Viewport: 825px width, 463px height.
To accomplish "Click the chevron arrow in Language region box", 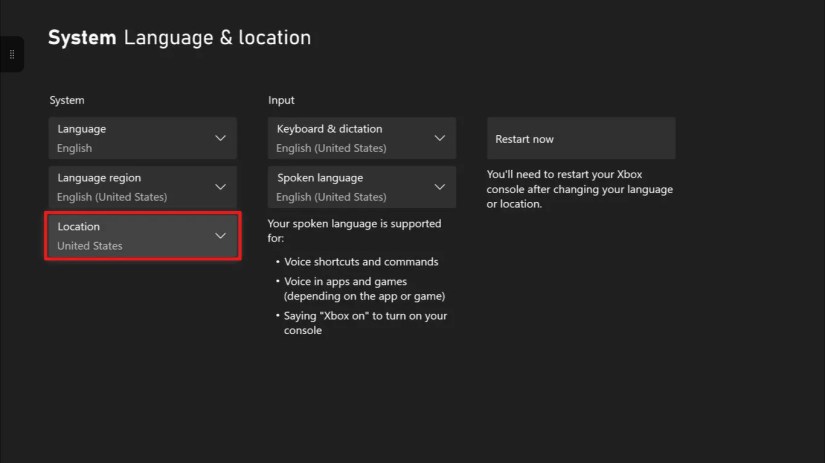I will coord(221,187).
